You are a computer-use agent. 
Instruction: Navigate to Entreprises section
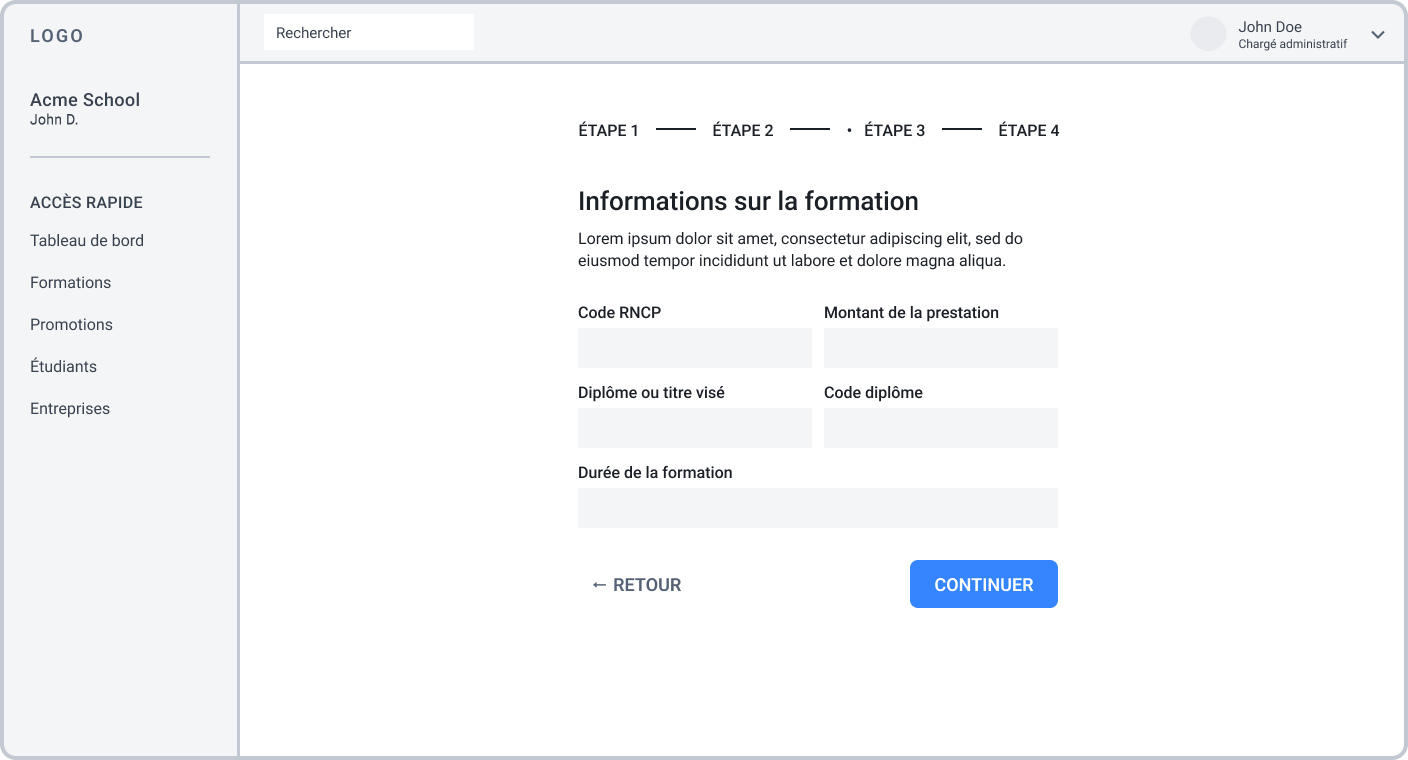70,408
